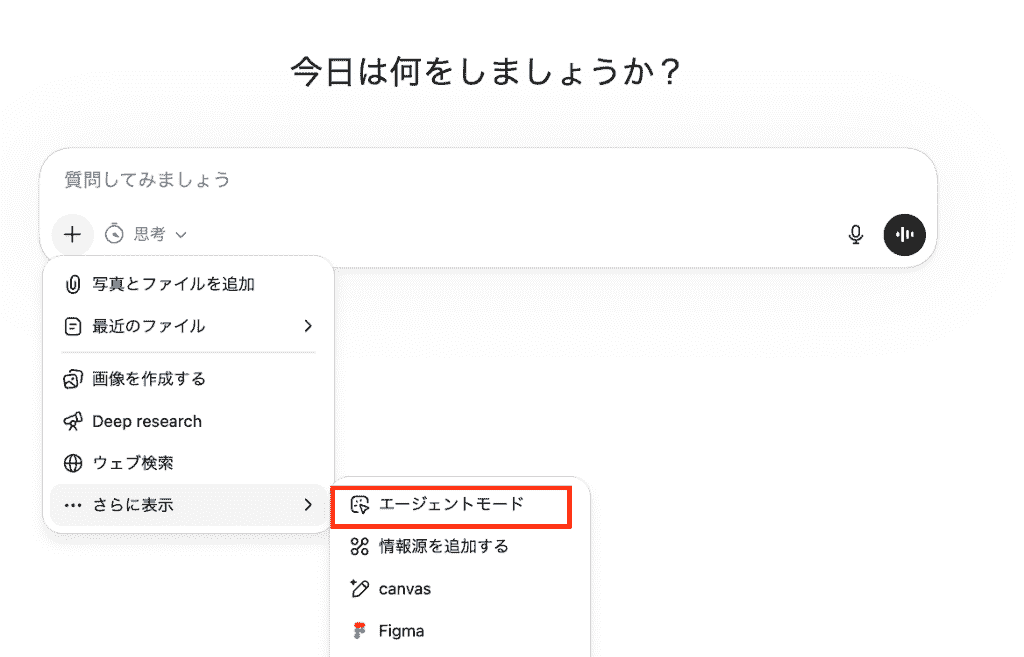Expand the 最近のファイル submenu arrow
The height and width of the screenshot is (657, 1024).
(x=308, y=326)
